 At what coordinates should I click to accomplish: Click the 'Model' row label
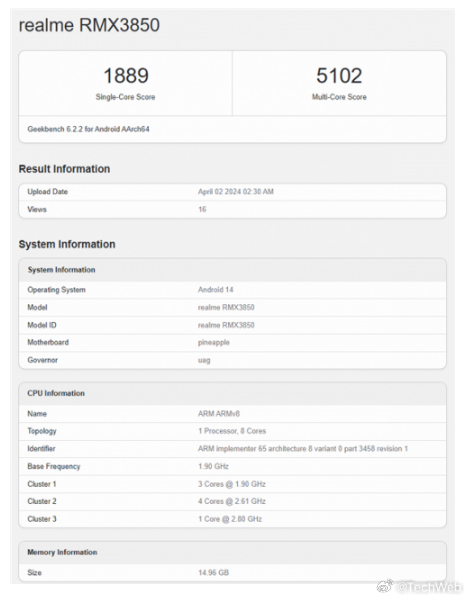coord(37,307)
